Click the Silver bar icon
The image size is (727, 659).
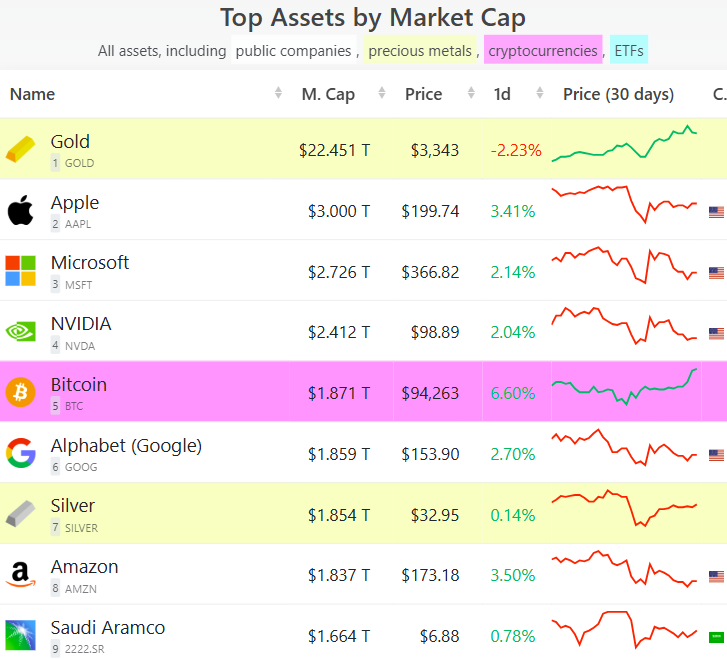pyautogui.click(x=20, y=514)
